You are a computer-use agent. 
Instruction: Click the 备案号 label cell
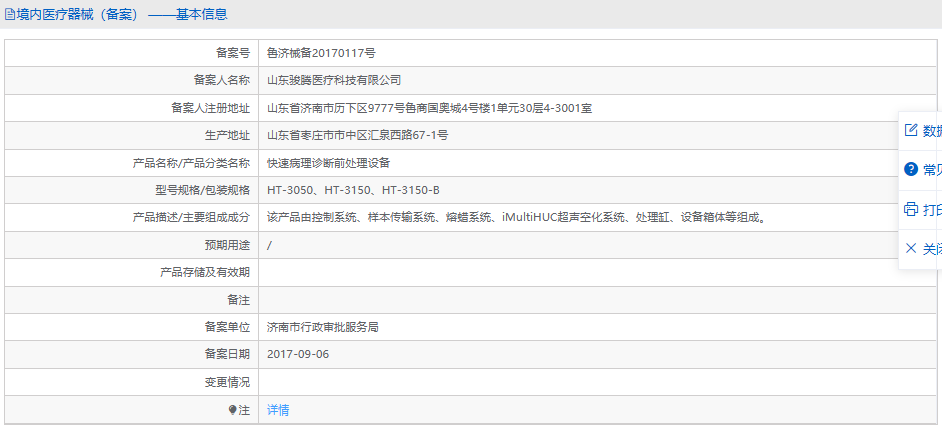(x=132, y=53)
